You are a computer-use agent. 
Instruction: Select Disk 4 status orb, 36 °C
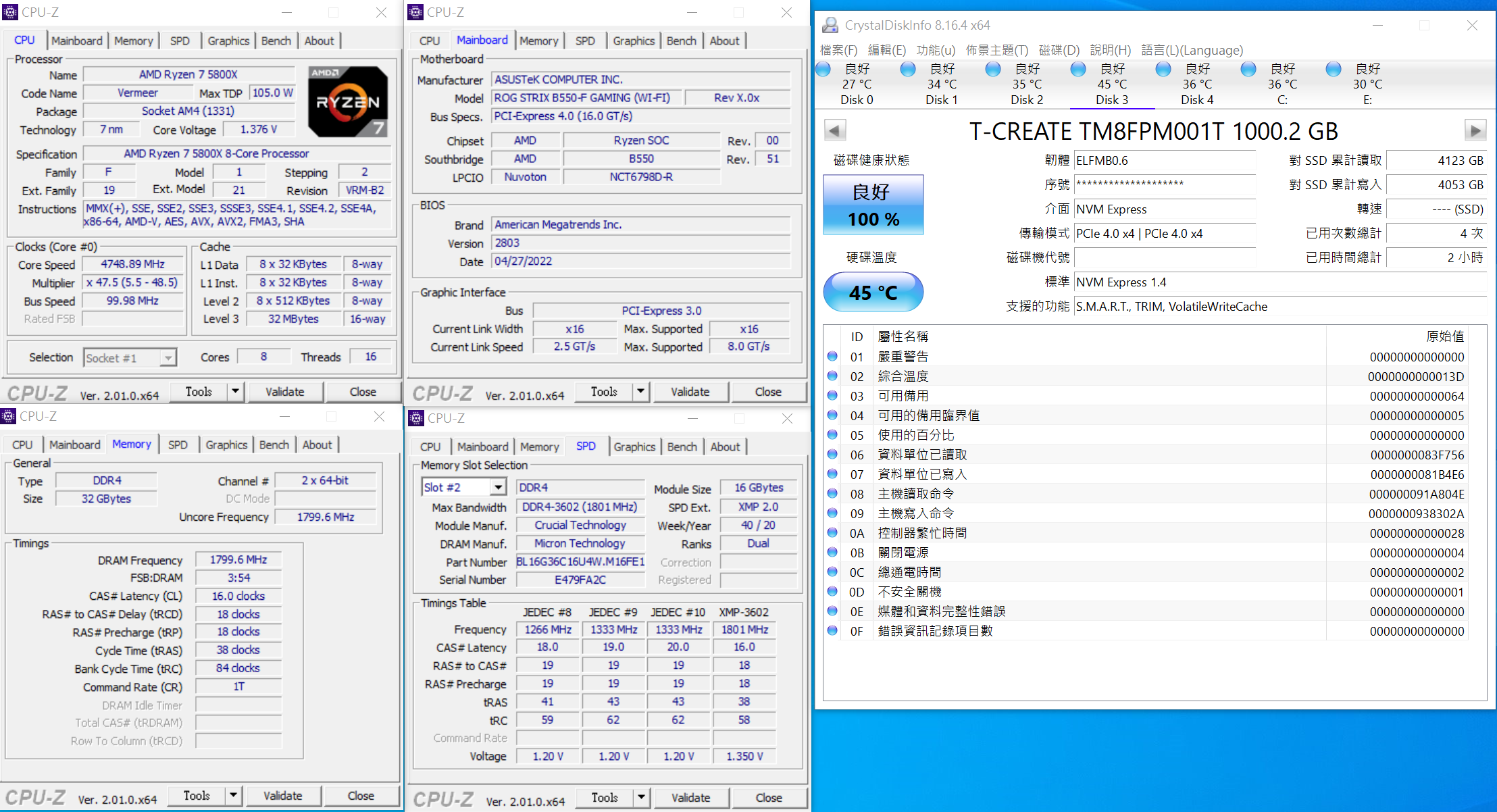coord(1164,69)
